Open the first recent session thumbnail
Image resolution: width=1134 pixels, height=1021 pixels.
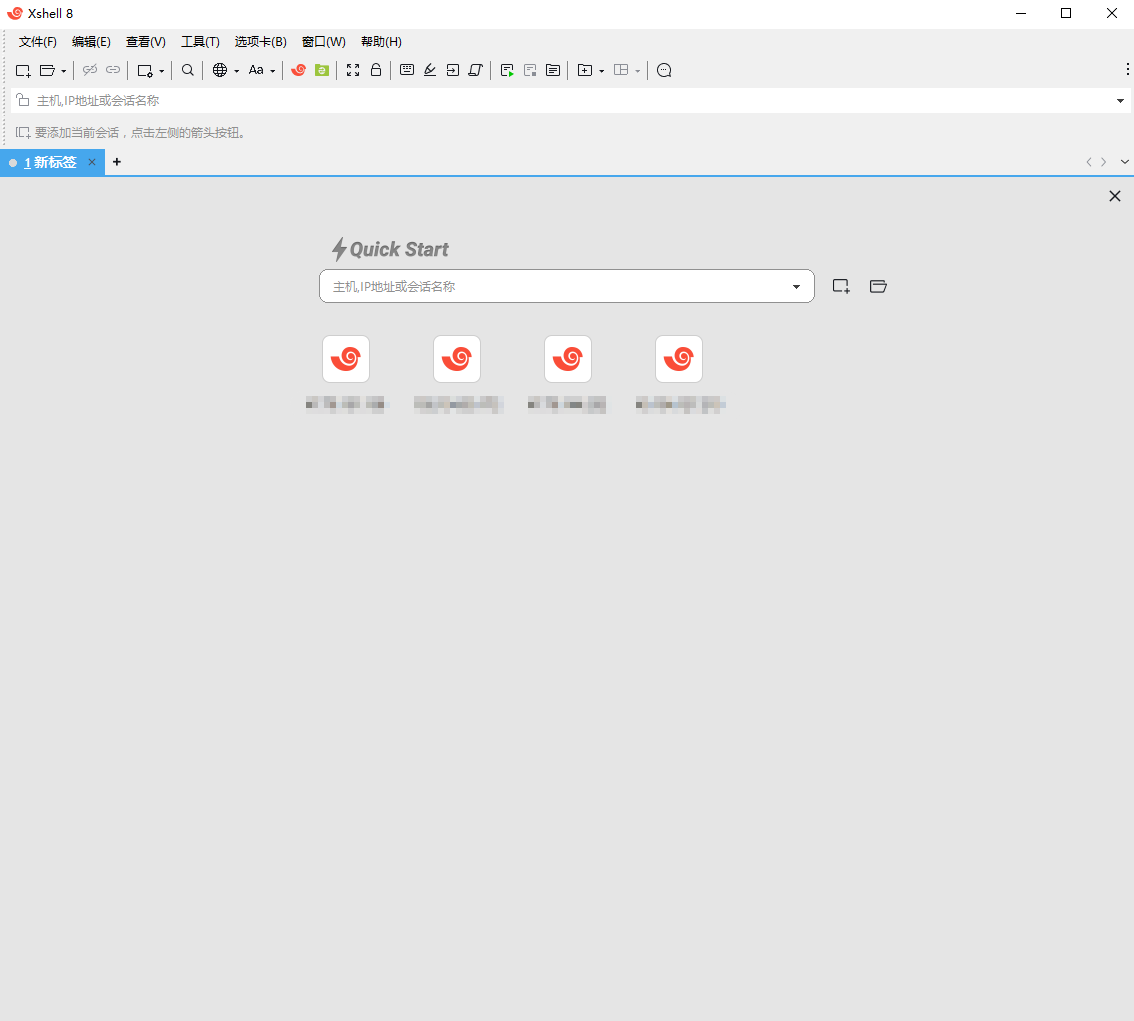tap(346, 359)
